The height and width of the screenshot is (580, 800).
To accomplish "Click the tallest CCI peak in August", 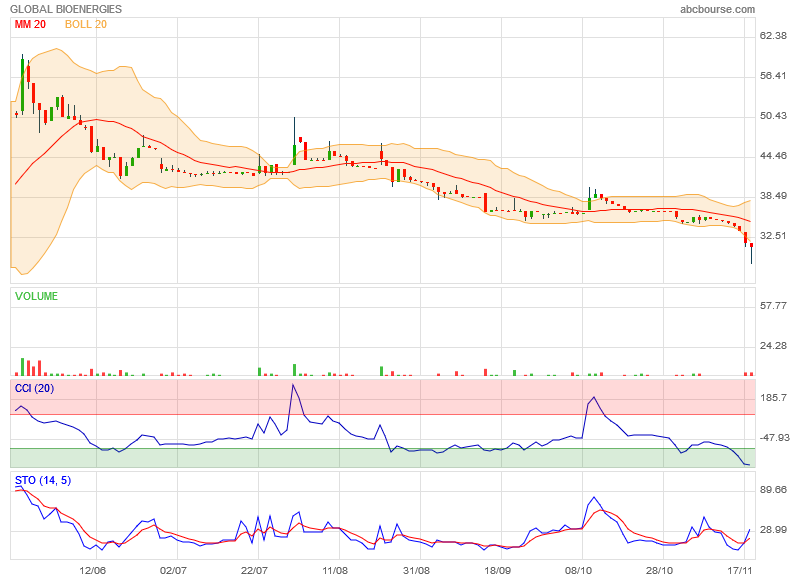I will point(293,385).
